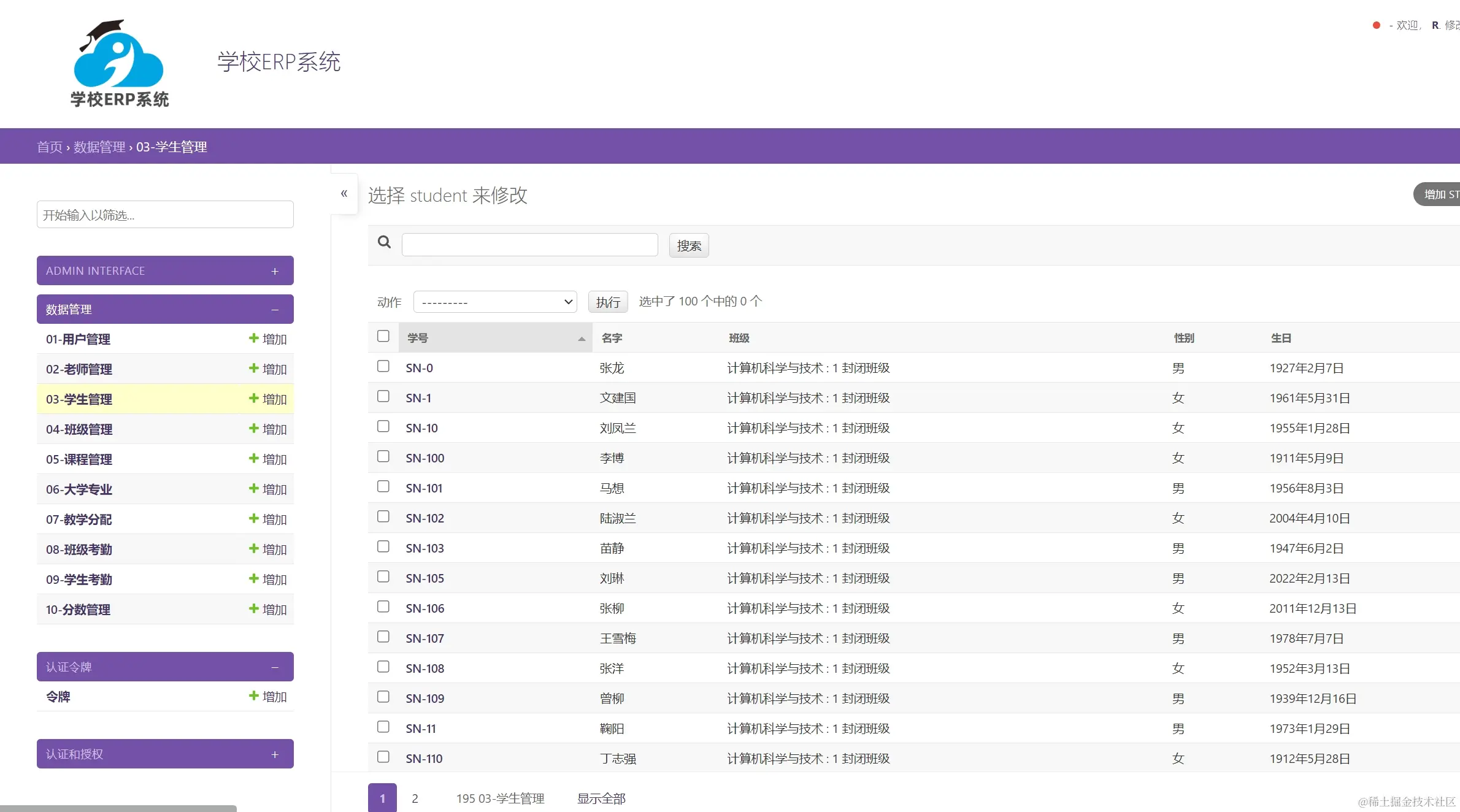Click the 搜索 button

688,246
